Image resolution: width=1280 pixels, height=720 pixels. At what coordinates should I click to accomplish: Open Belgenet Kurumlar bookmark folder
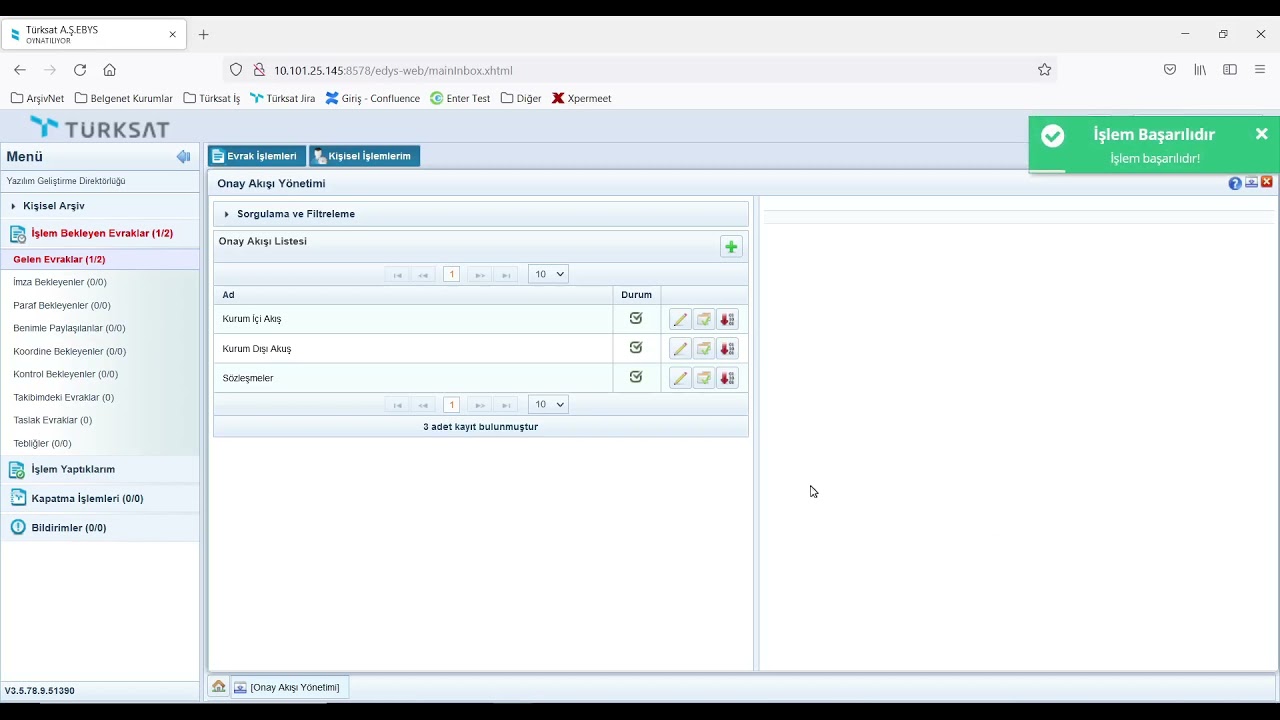tap(124, 98)
